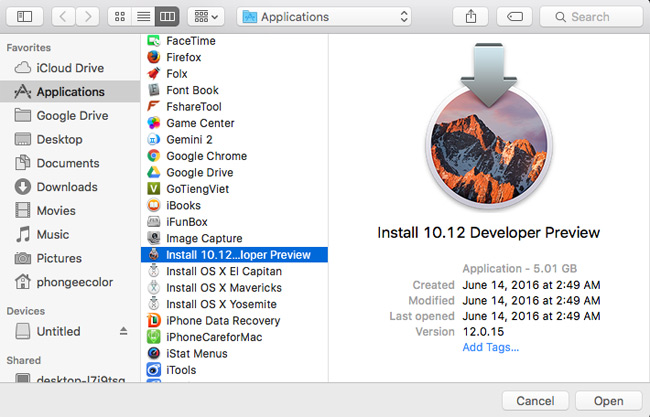Click the Edit Tags toolbar button
Screen dimensions: 650x417
514,17
